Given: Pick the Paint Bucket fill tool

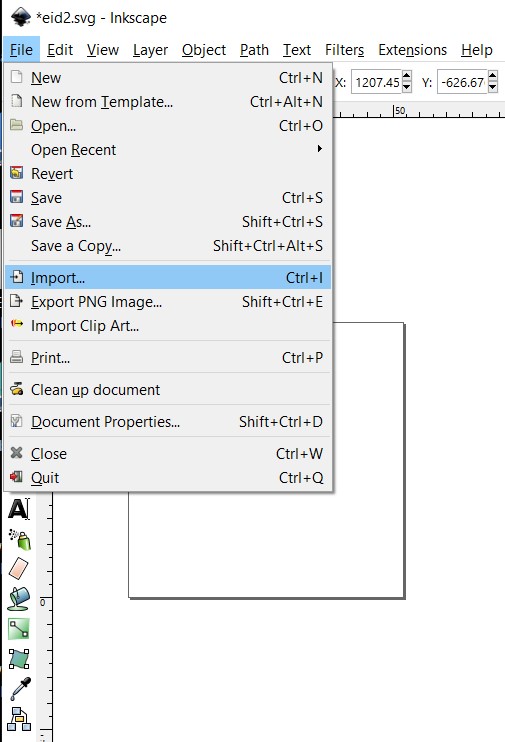Looking at the screenshot, I should tap(19, 599).
